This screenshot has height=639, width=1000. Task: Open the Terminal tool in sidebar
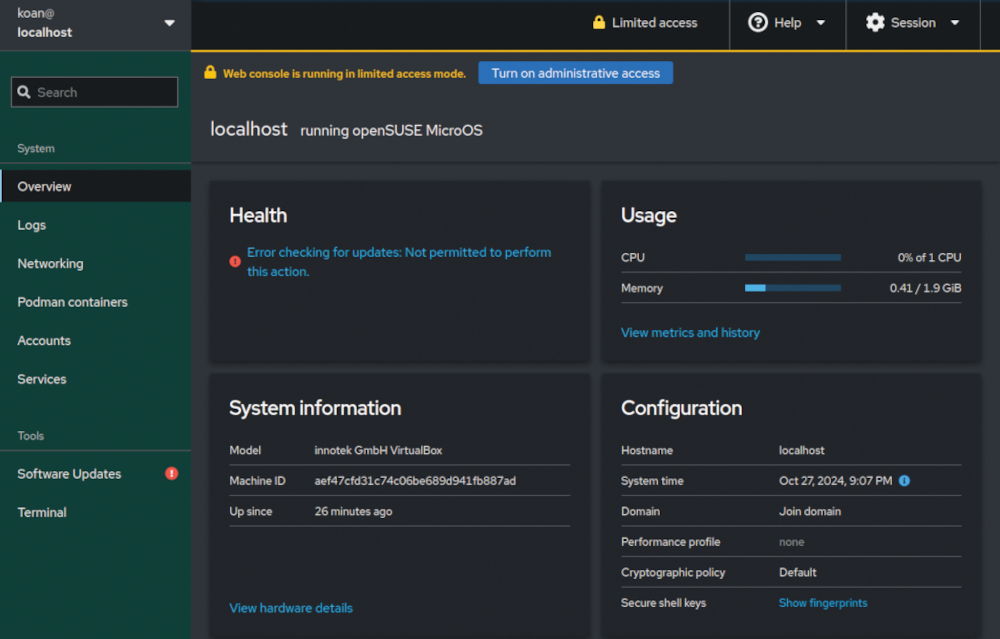[x=42, y=512]
